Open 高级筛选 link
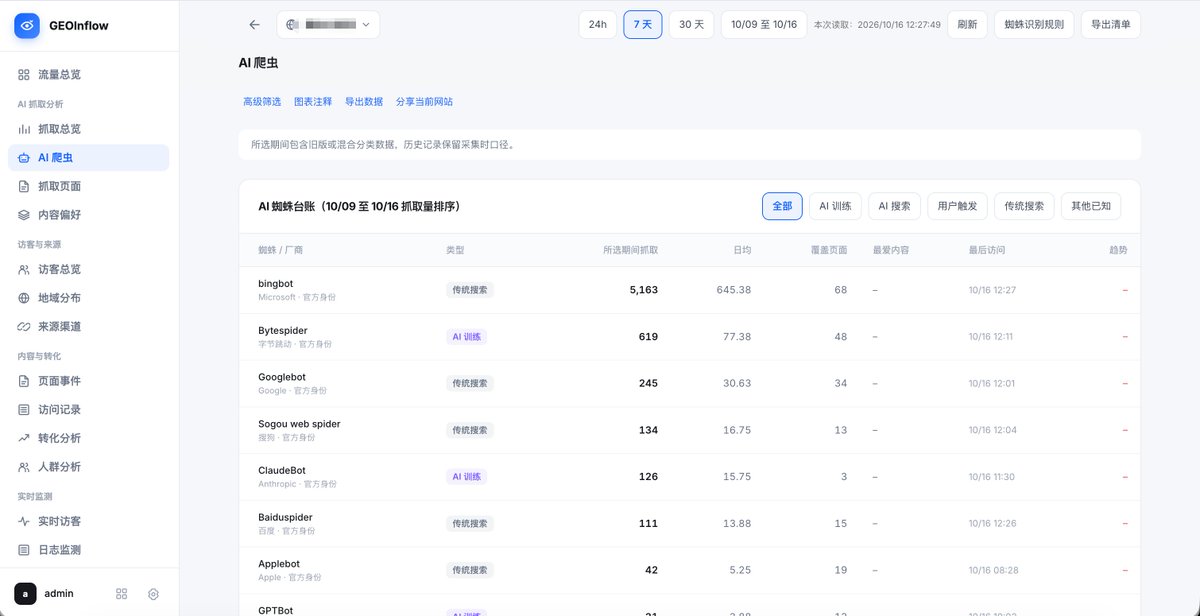The width and height of the screenshot is (1200, 616). (262, 102)
